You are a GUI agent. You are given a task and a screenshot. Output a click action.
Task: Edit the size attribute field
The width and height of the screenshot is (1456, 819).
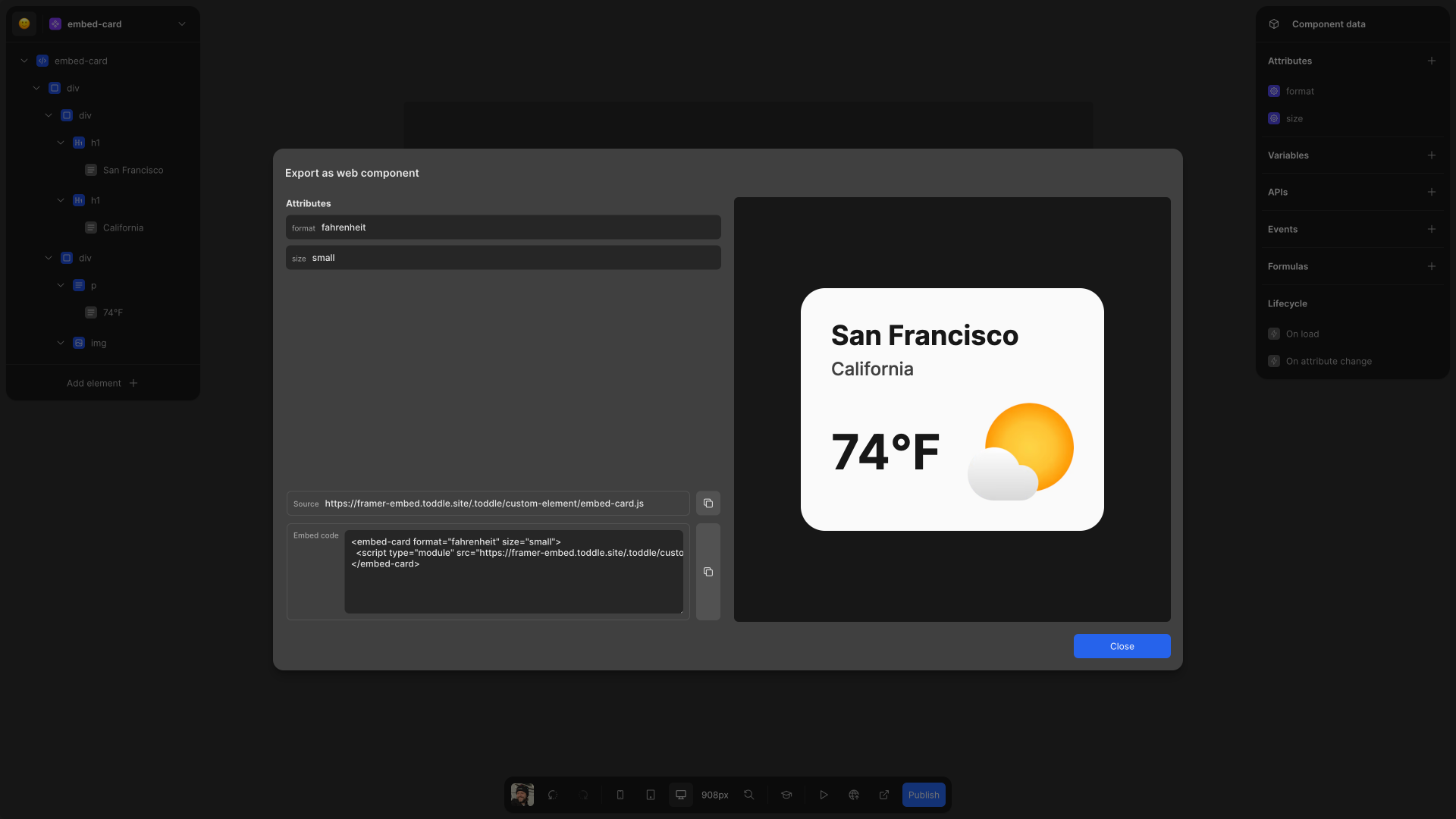504,258
